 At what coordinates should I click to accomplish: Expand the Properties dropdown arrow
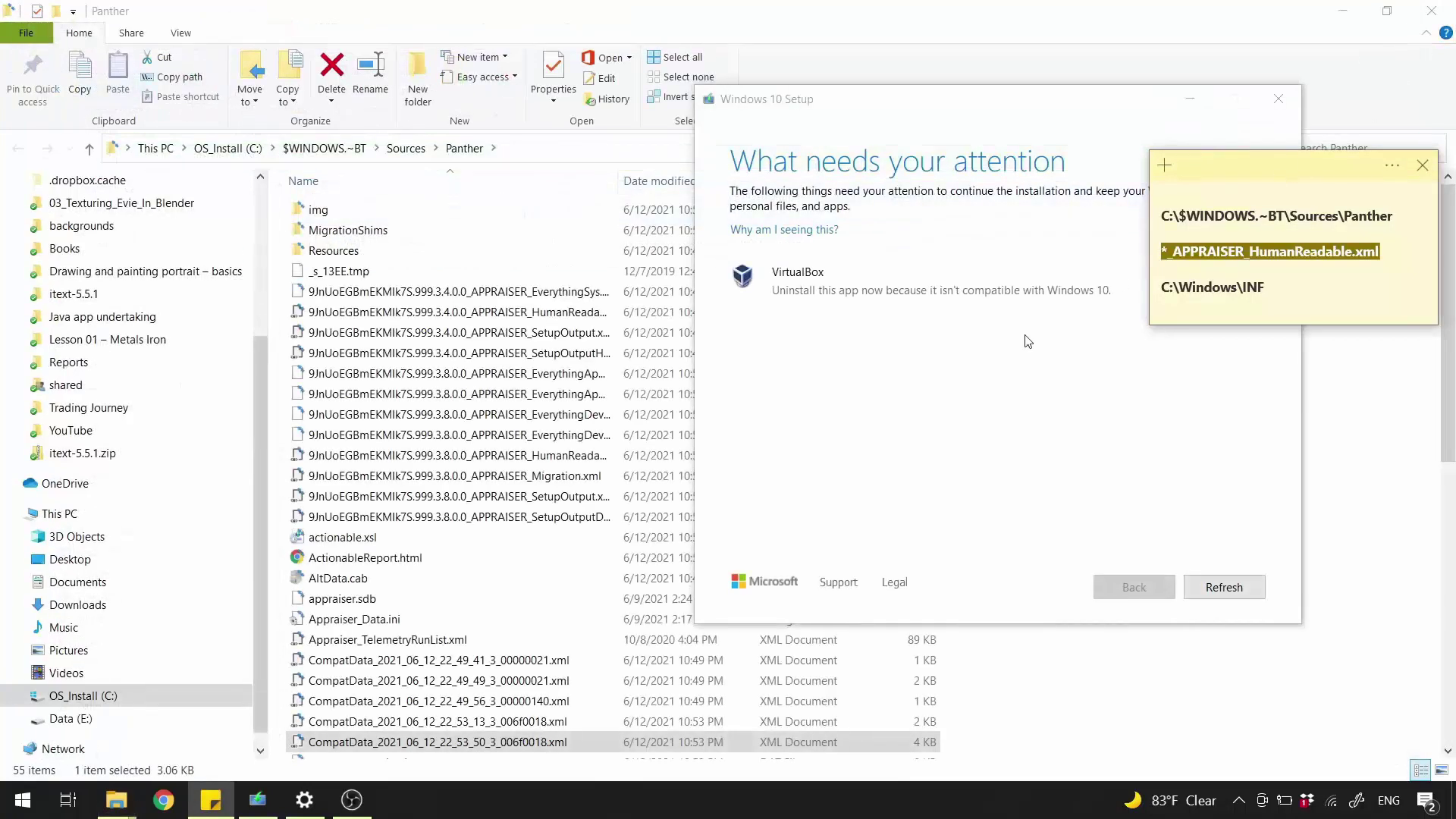pyautogui.click(x=554, y=101)
